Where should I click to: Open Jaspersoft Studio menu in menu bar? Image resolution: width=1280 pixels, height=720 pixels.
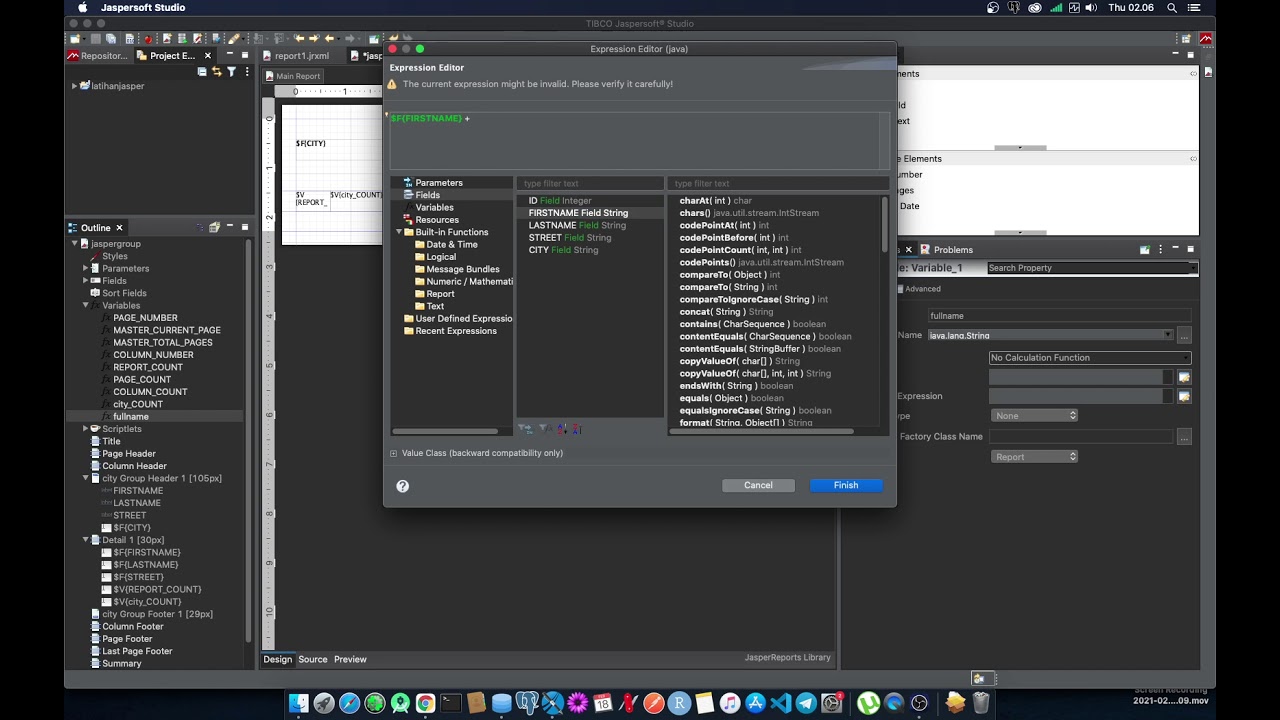(144, 8)
